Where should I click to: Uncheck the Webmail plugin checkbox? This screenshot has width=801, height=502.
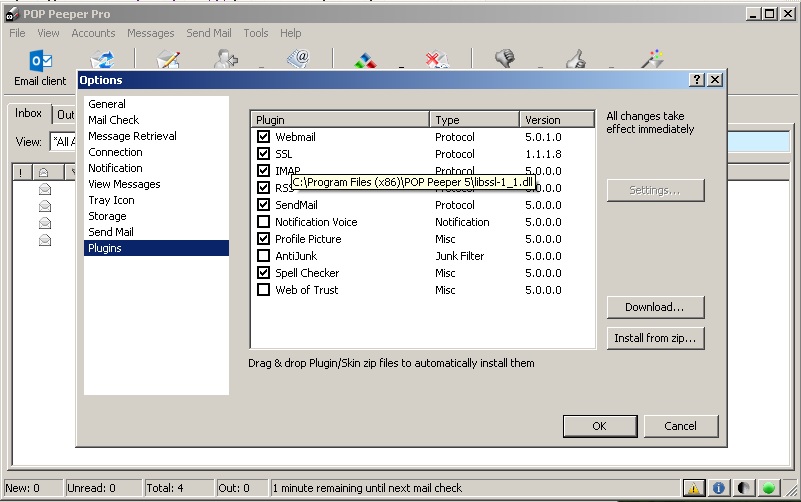[x=264, y=136]
